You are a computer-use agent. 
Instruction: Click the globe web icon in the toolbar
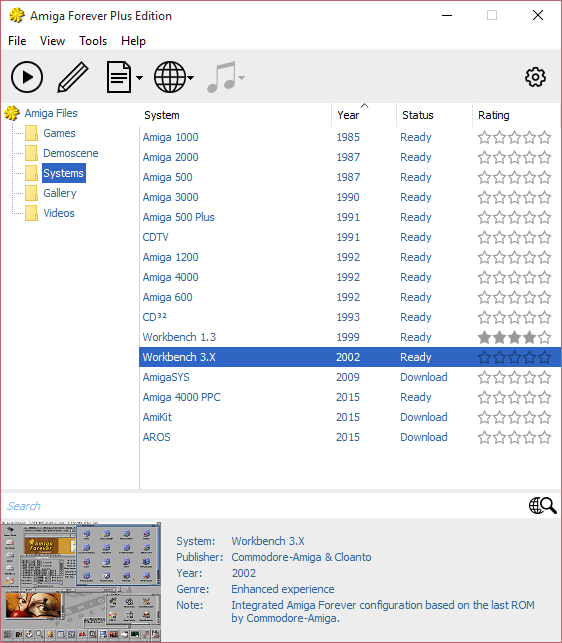pos(170,77)
